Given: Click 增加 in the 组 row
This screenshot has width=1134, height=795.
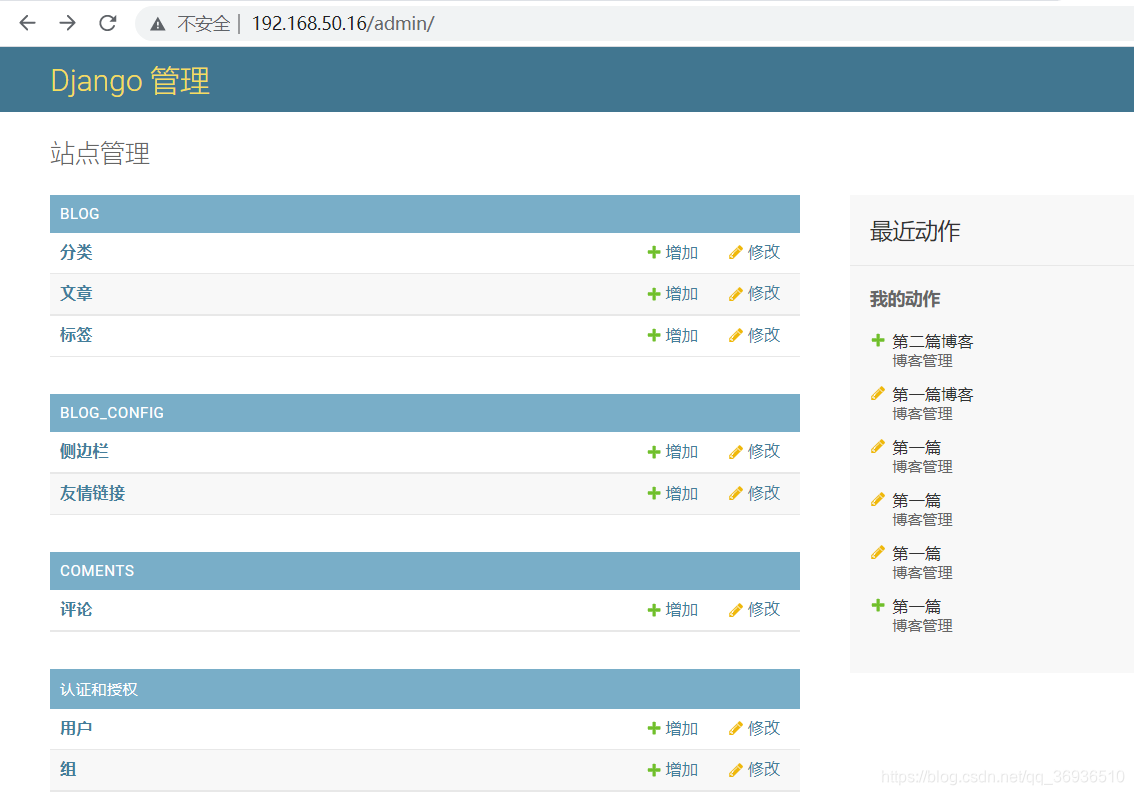Looking at the screenshot, I should click(x=673, y=770).
